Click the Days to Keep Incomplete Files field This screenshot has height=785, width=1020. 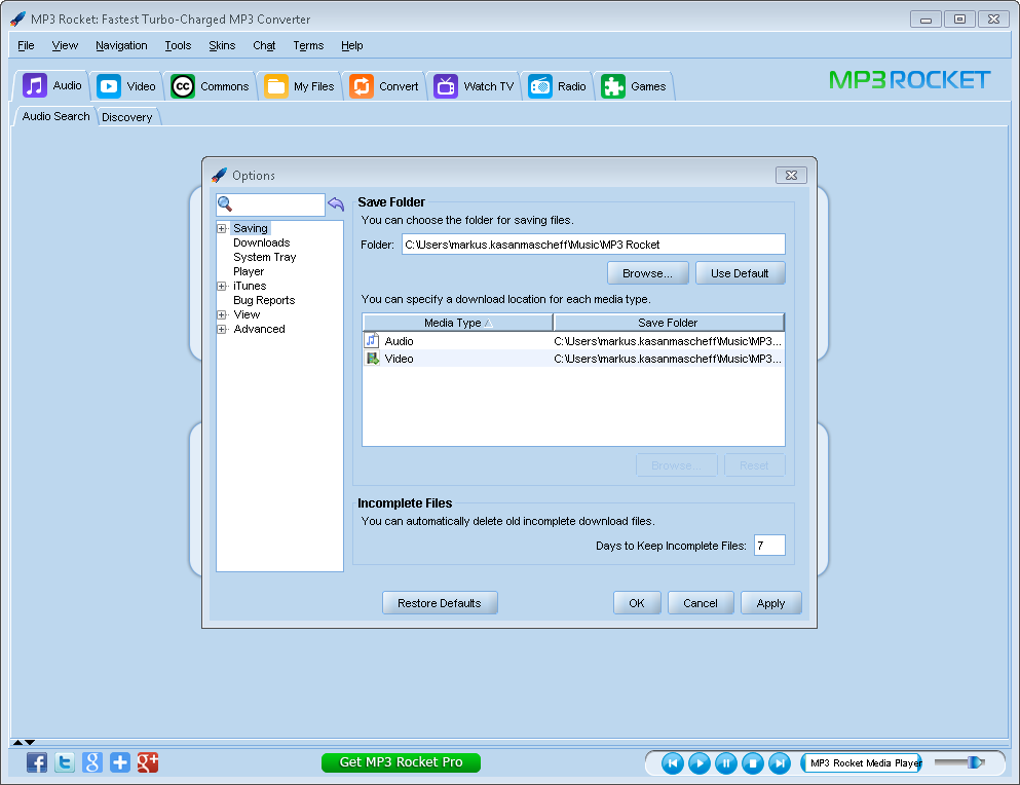point(770,545)
